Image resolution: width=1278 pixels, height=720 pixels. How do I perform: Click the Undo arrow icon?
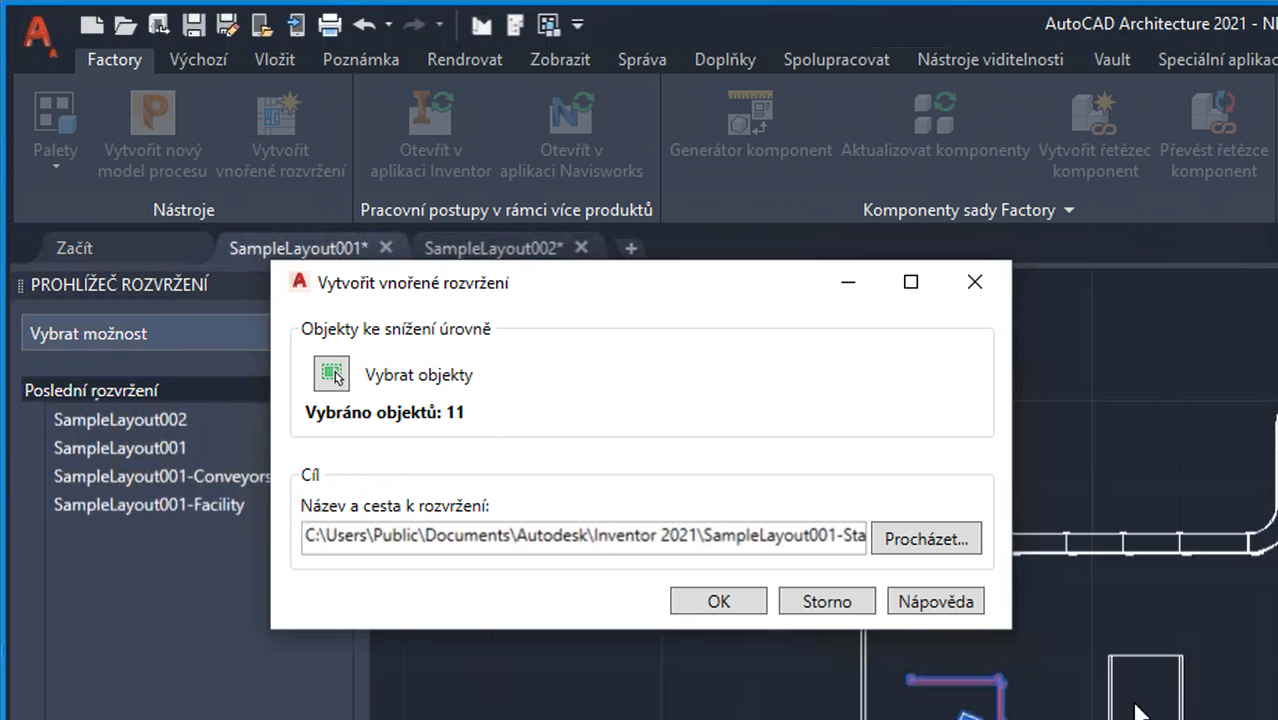tap(365, 25)
